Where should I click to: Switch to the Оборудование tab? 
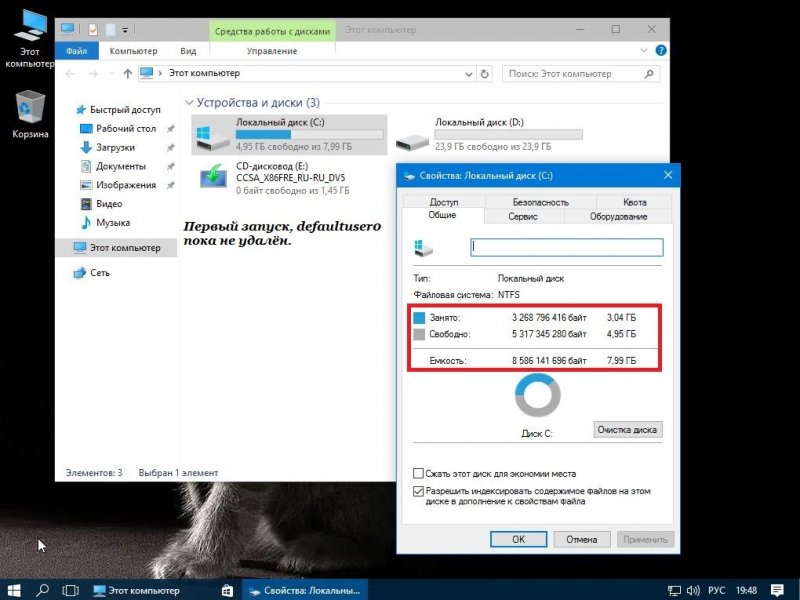point(618,216)
